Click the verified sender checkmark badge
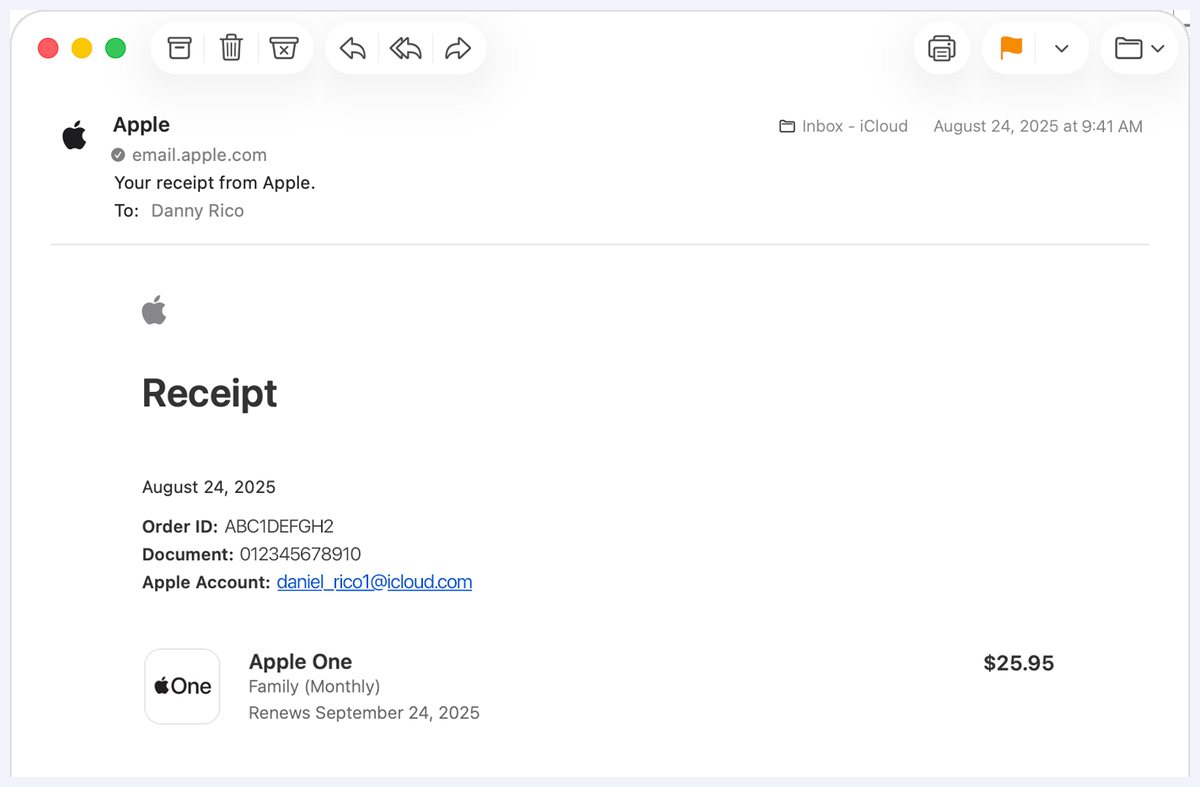 point(118,155)
